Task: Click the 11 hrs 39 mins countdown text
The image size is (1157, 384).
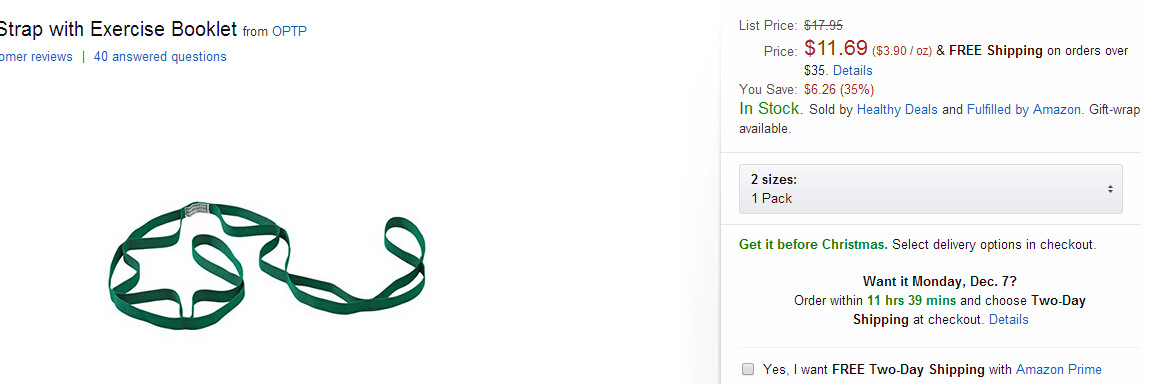Action: (911, 301)
